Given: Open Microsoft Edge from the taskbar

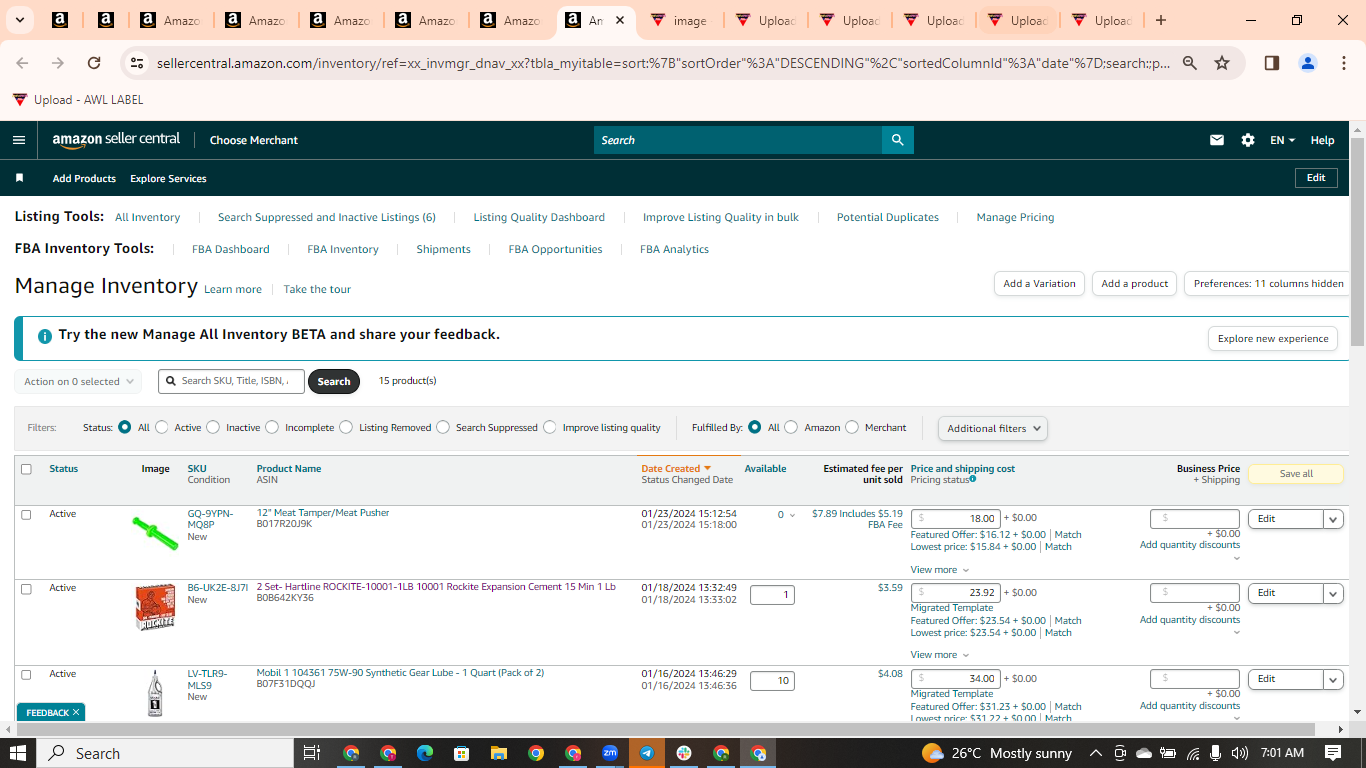Looking at the screenshot, I should [x=424, y=753].
